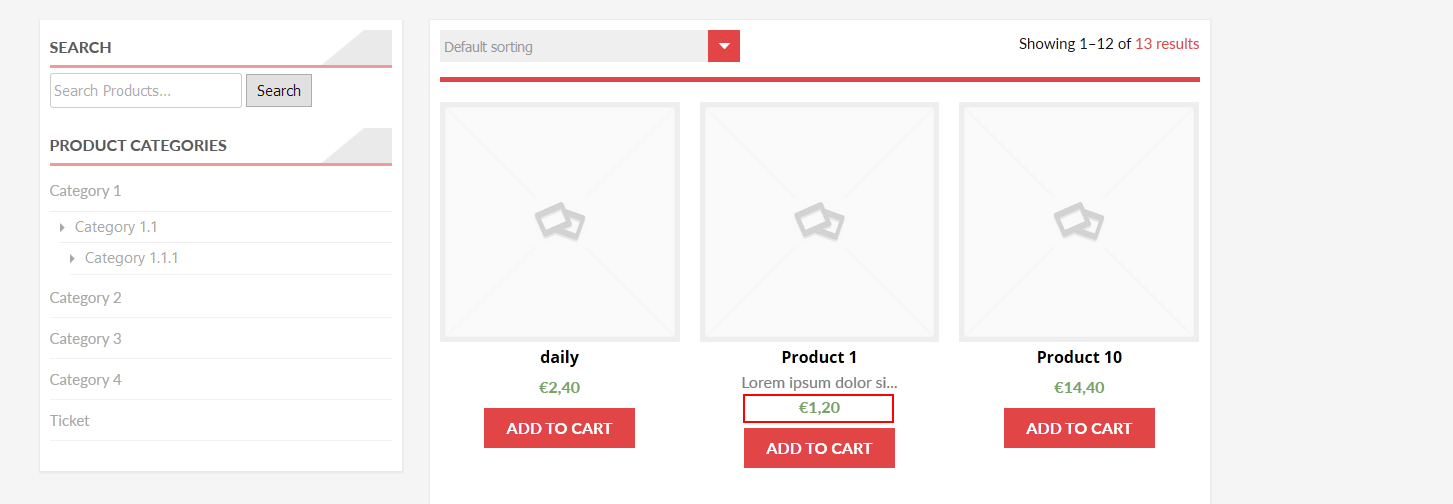Viewport: 1453px width, 504px height.
Task: Add Product 10 to cart
Action: pos(1079,428)
